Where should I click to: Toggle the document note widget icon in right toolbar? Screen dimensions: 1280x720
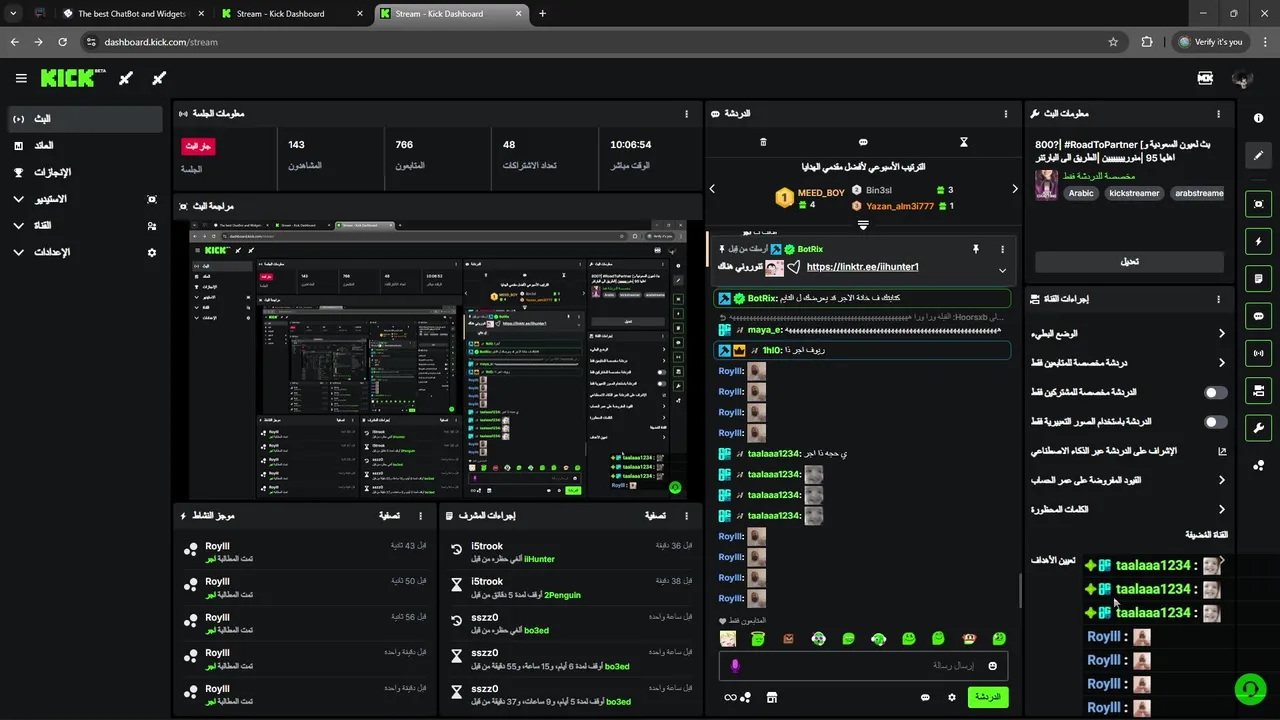(1258, 278)
